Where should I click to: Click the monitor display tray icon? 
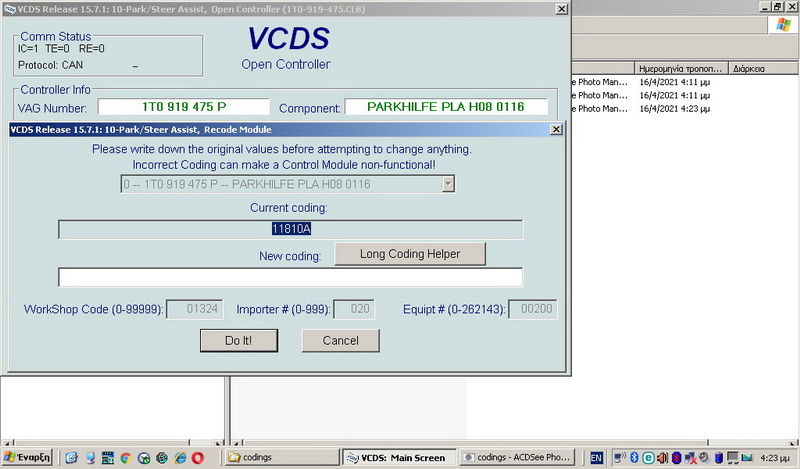tap(733, 458)
